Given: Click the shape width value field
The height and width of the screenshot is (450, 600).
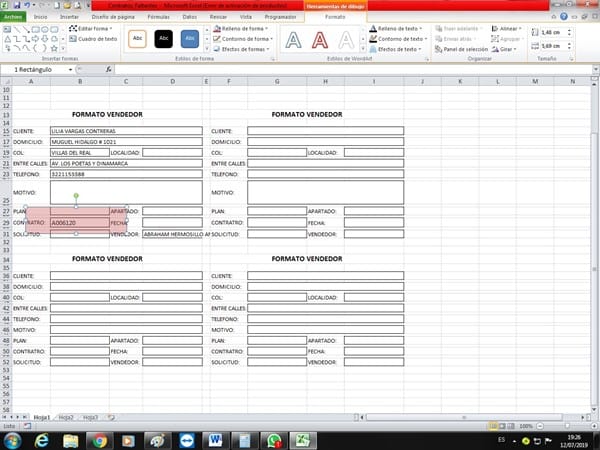Looking at the screenshot, I should 553,46.
